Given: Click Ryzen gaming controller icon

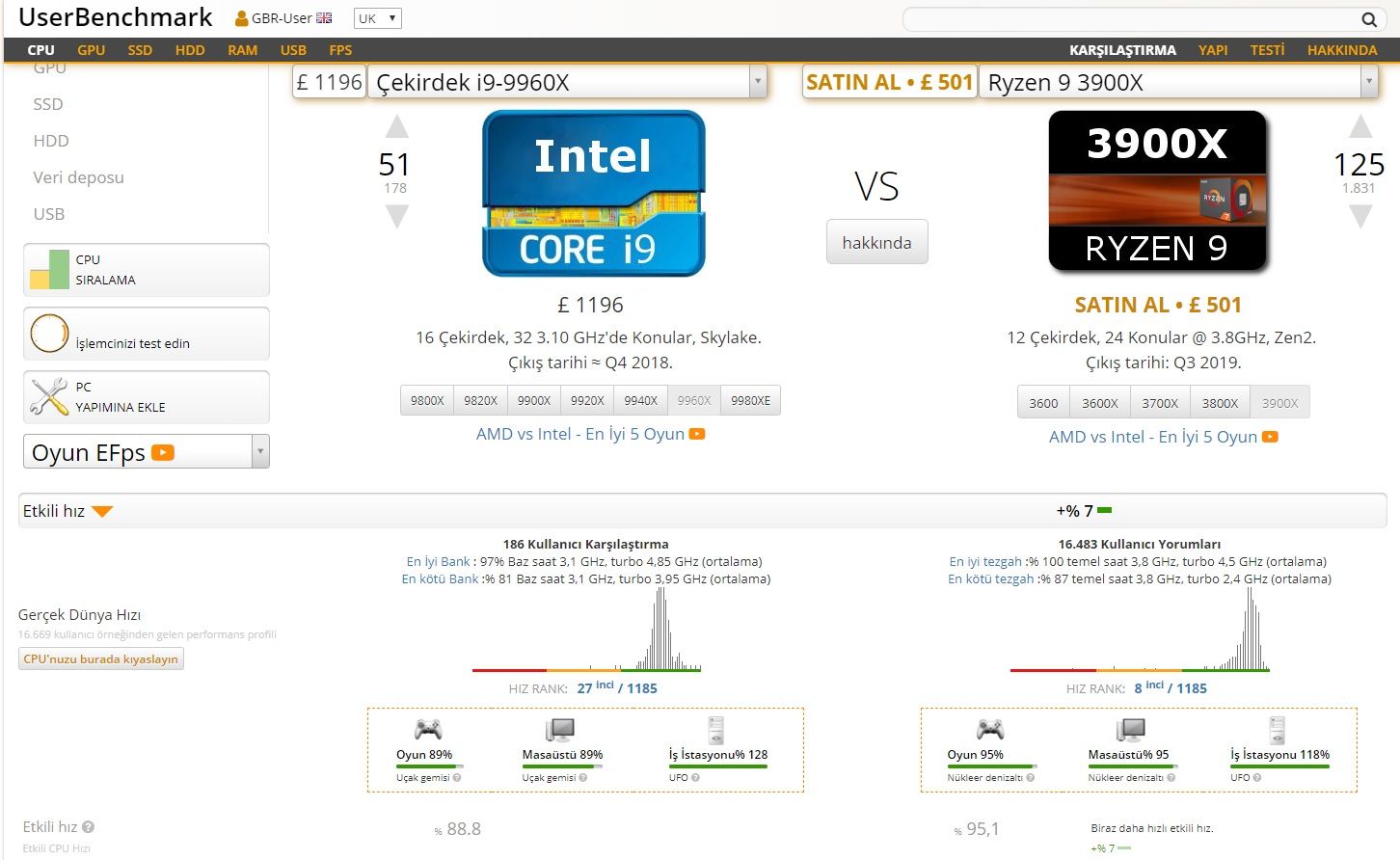Looking at the screenshot, I should [990, 729].
